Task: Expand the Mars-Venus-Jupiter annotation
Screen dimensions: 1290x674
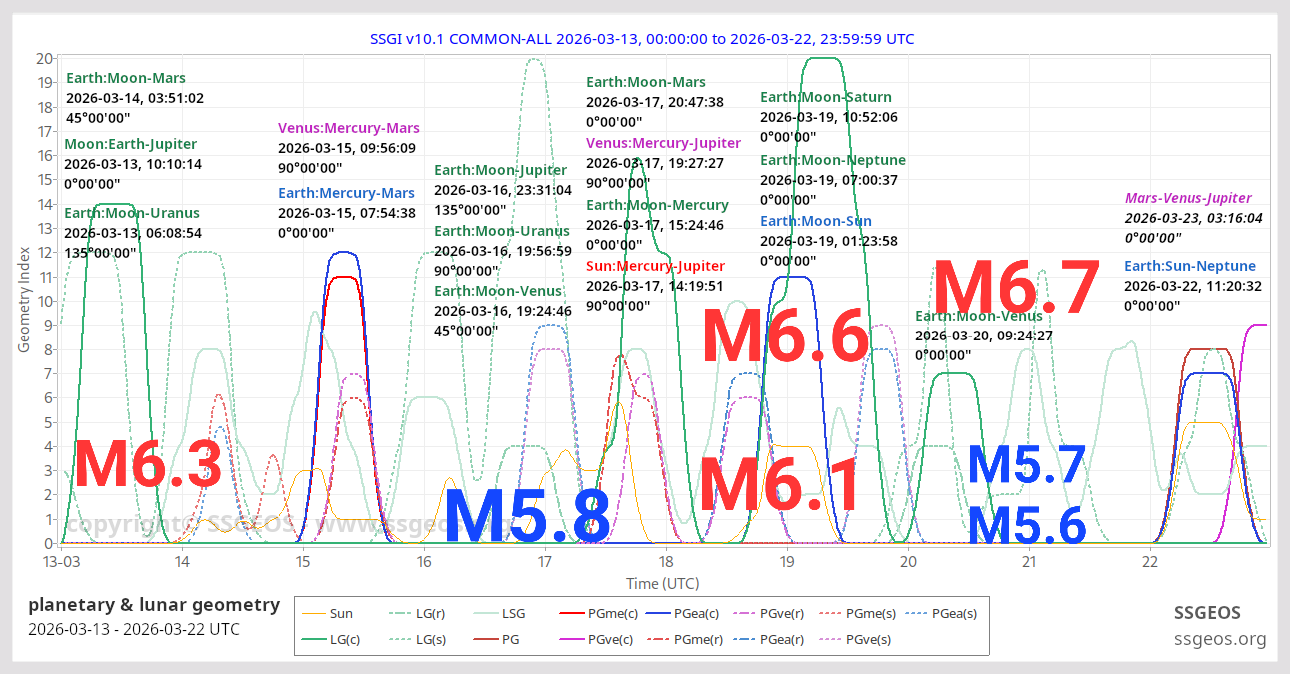Action: coord(1189,197)
